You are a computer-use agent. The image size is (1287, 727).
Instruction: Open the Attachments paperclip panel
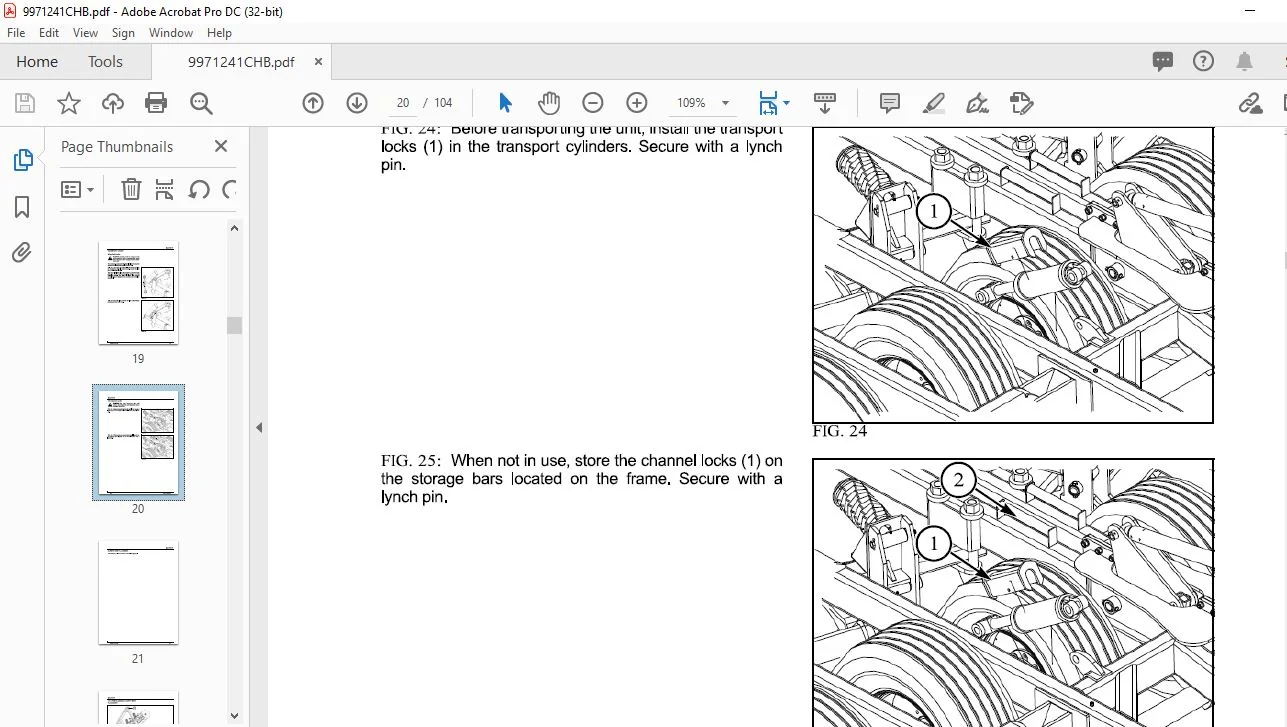(22, 252)
